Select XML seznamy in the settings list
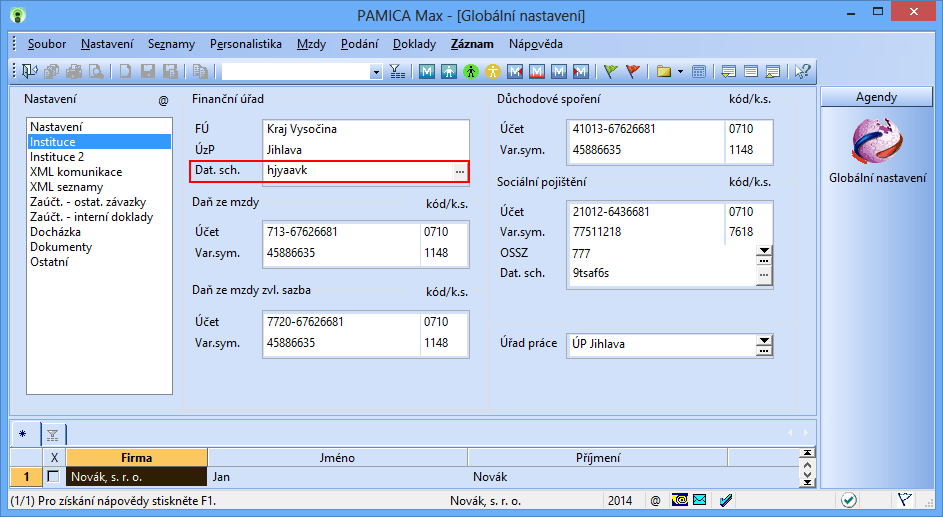Viewport: 943px width, 517px height. [x=99, y=187]
